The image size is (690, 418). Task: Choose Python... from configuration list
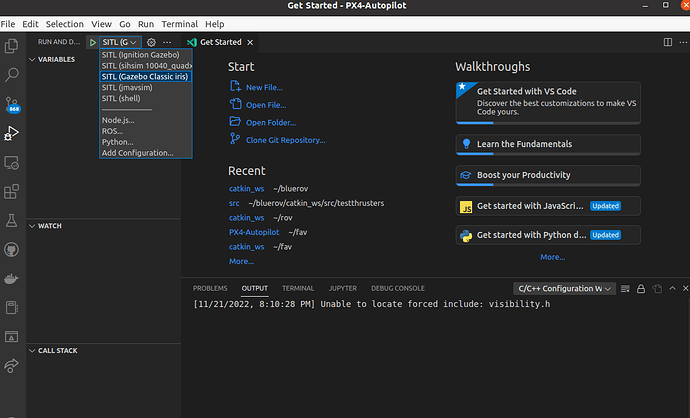tap(146, 142)
